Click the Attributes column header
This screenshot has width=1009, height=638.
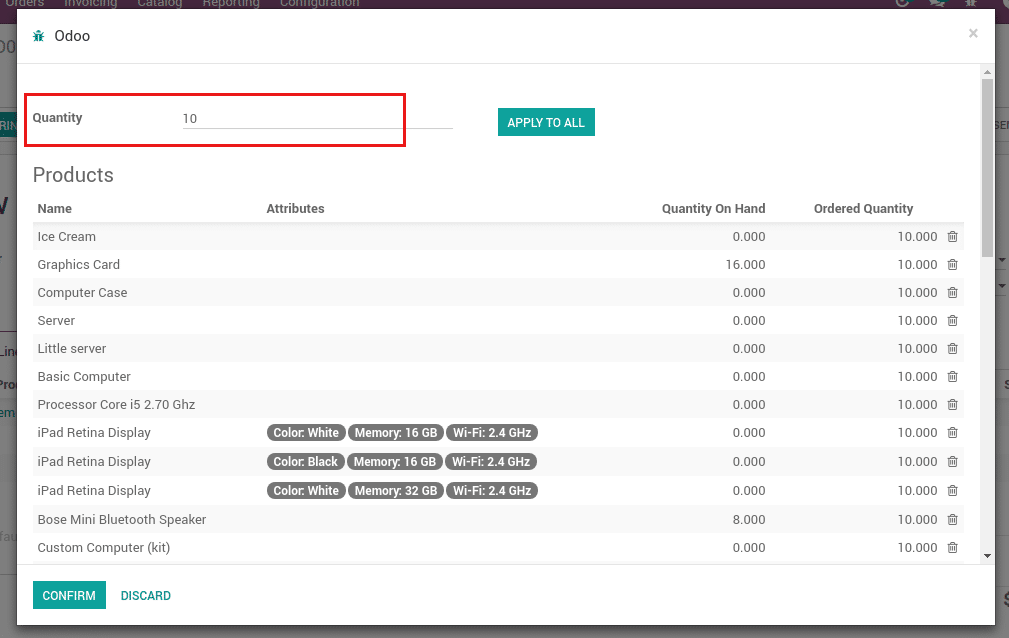pos(295,209)
